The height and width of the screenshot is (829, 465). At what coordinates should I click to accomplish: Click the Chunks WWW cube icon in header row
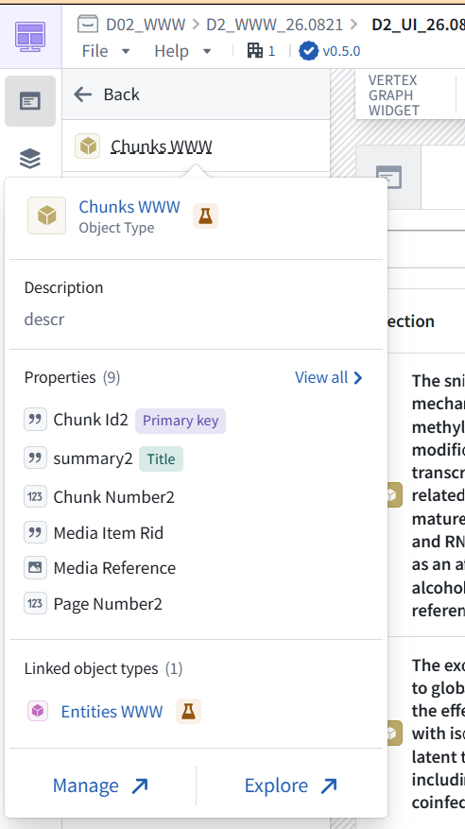pyautogui.click(x=88, y=146)
